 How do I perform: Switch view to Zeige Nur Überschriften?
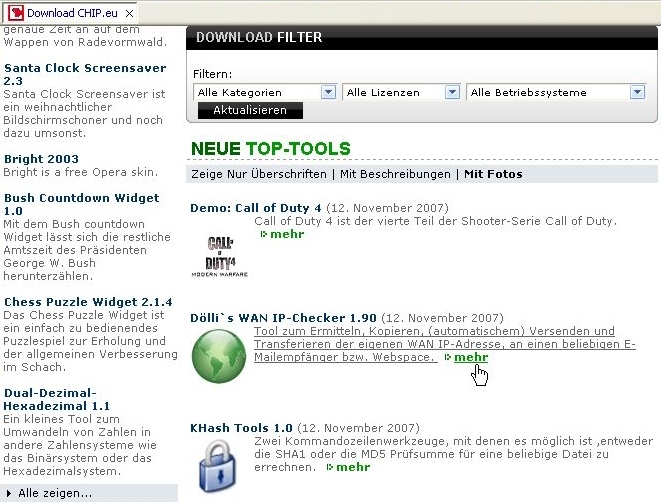tap(259, 174)
